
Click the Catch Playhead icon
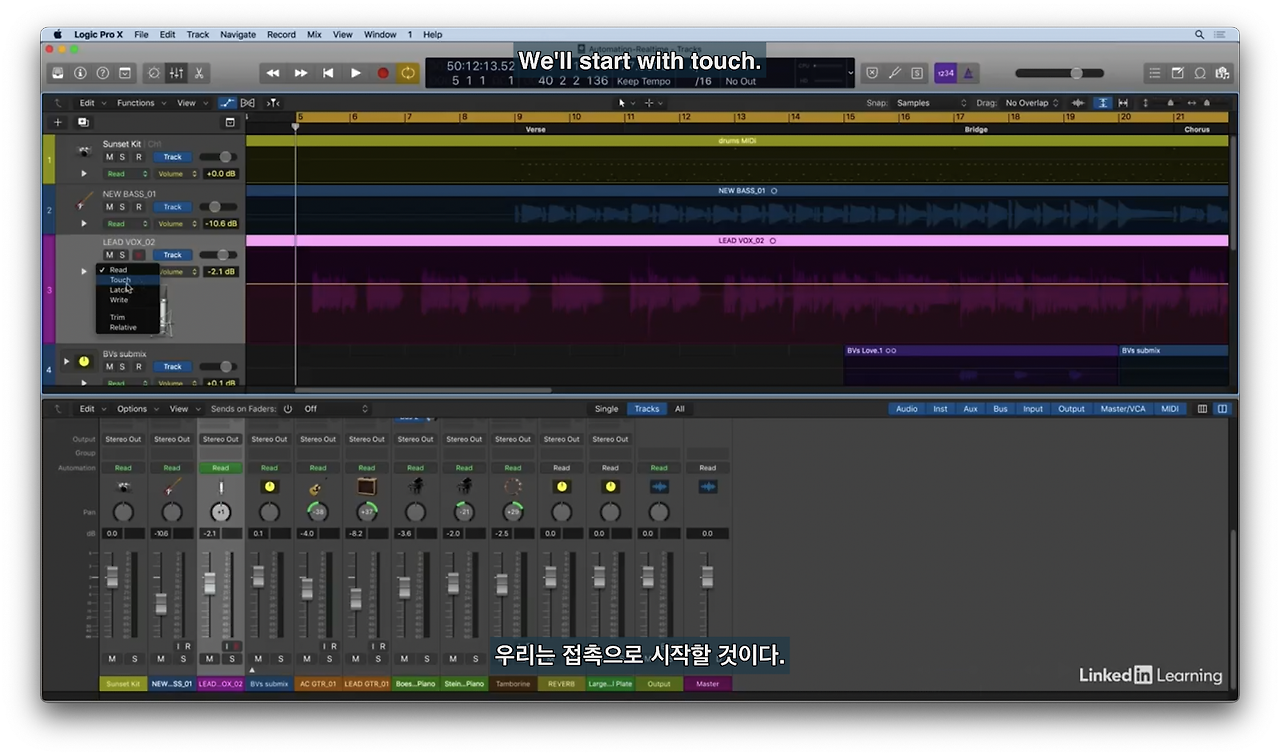pyautogui.click(x=273, y=103)
